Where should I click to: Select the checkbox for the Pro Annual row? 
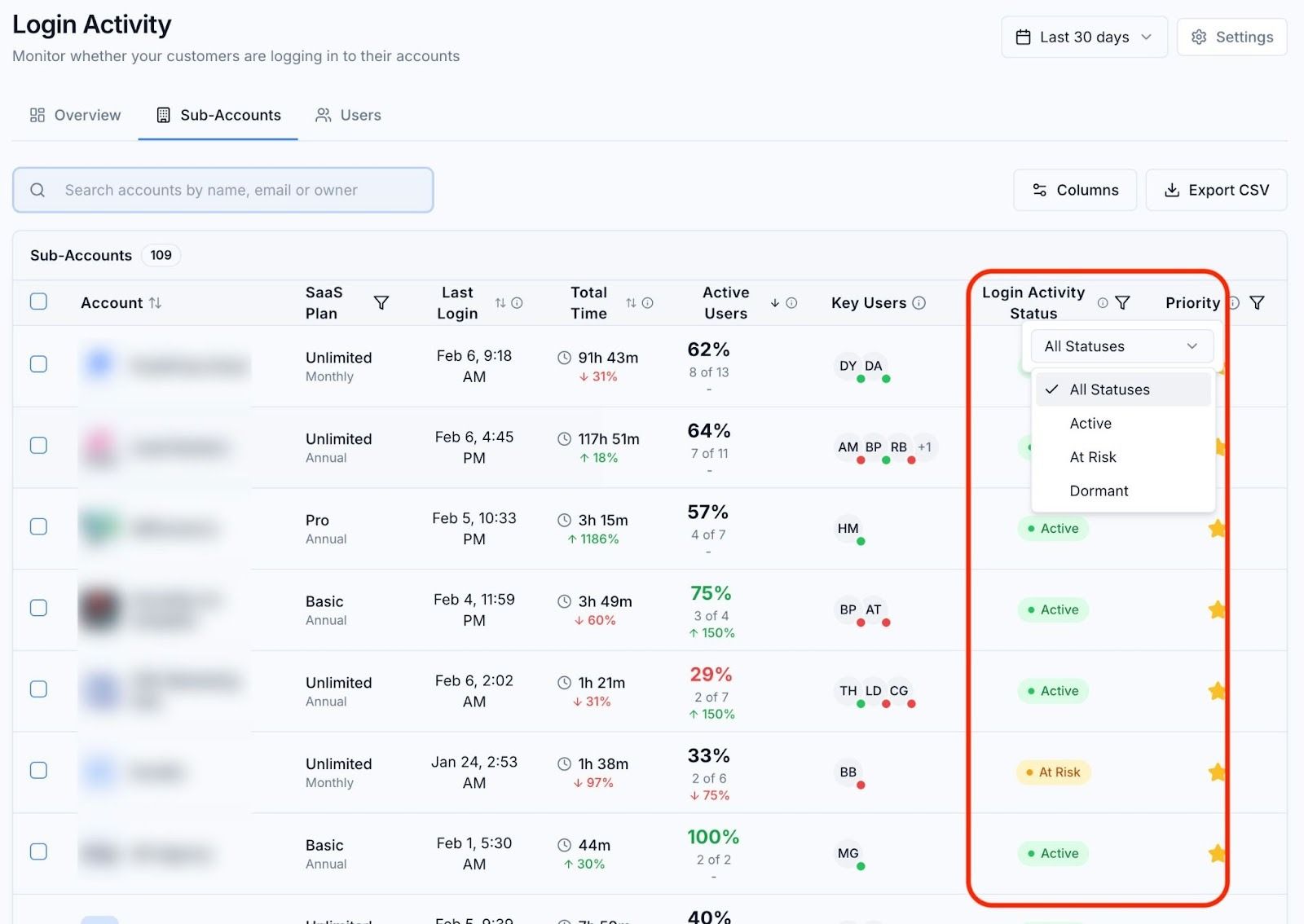pos(38,527)
